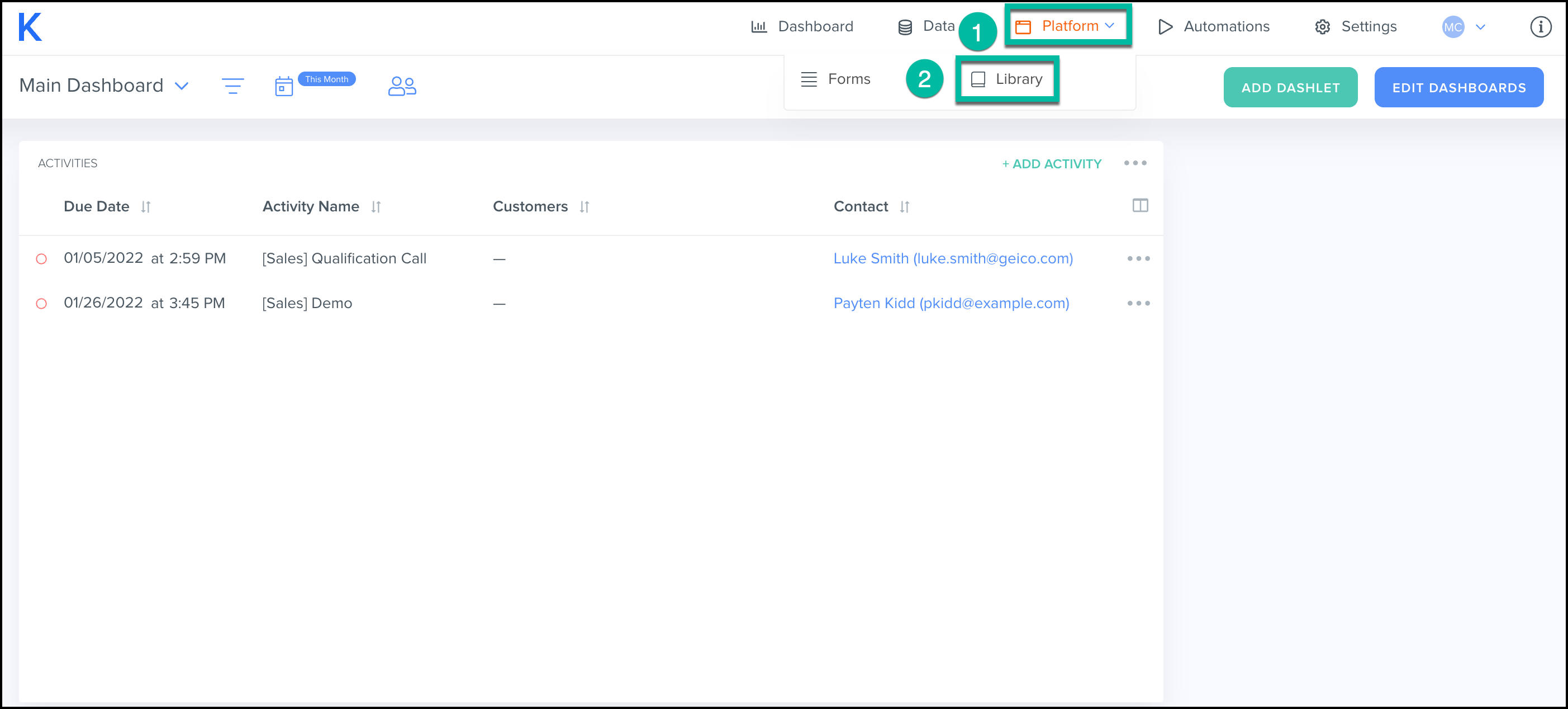Mark Sales Demo activity complete
The height and width of the screenshot is (709, 1568).
[41, 304]
